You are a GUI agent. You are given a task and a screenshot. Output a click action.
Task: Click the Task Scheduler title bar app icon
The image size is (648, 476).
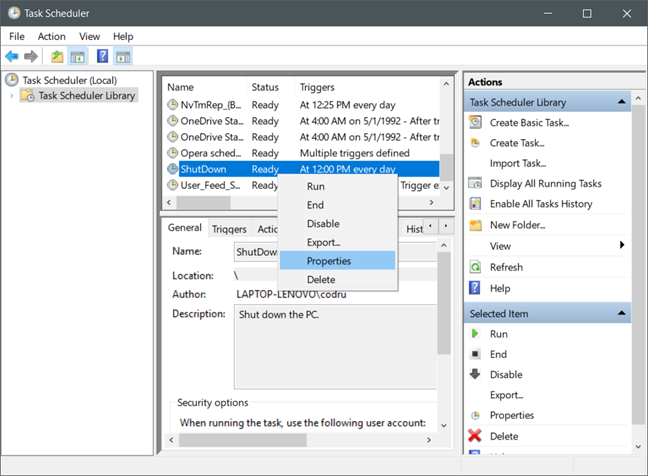(x=14, y=13)
